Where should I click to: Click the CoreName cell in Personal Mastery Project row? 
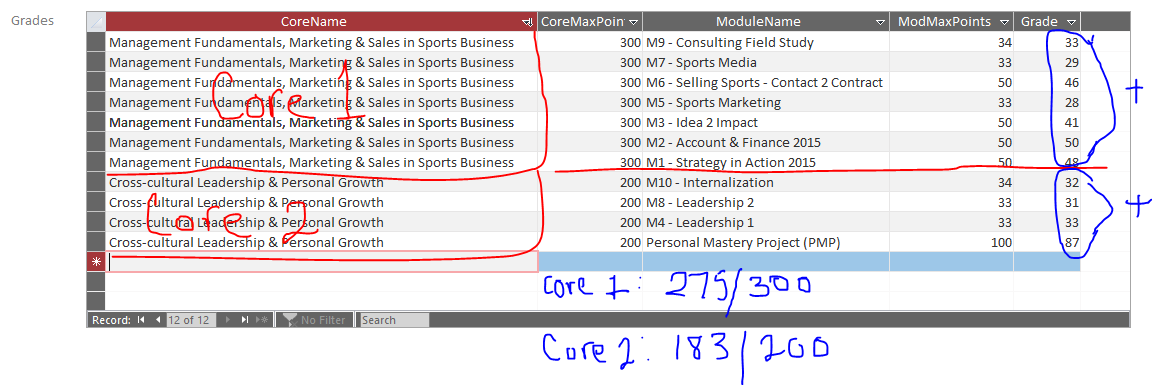[x=322, y=242]
